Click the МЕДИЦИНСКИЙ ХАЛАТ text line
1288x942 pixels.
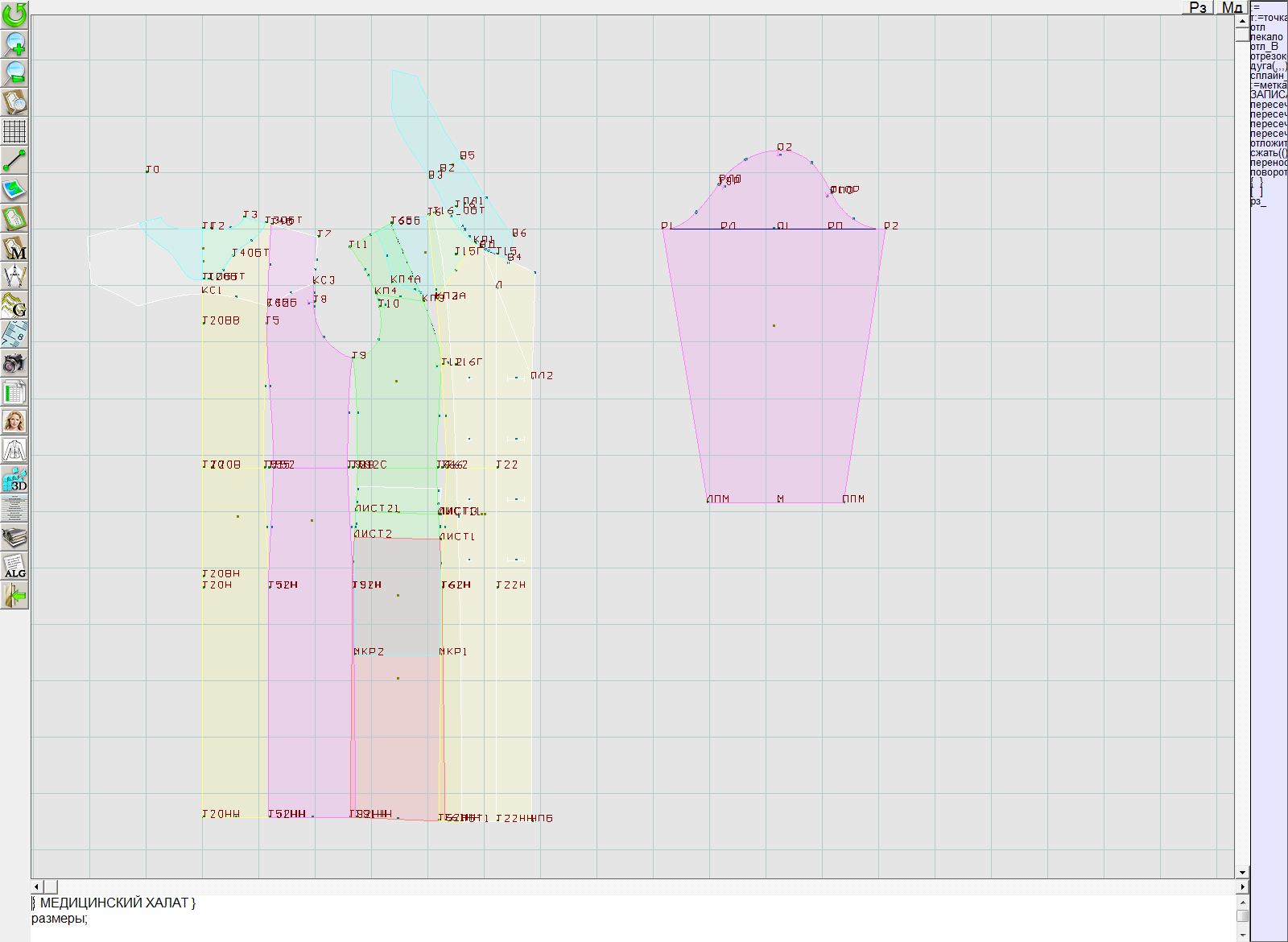point(114,903)
